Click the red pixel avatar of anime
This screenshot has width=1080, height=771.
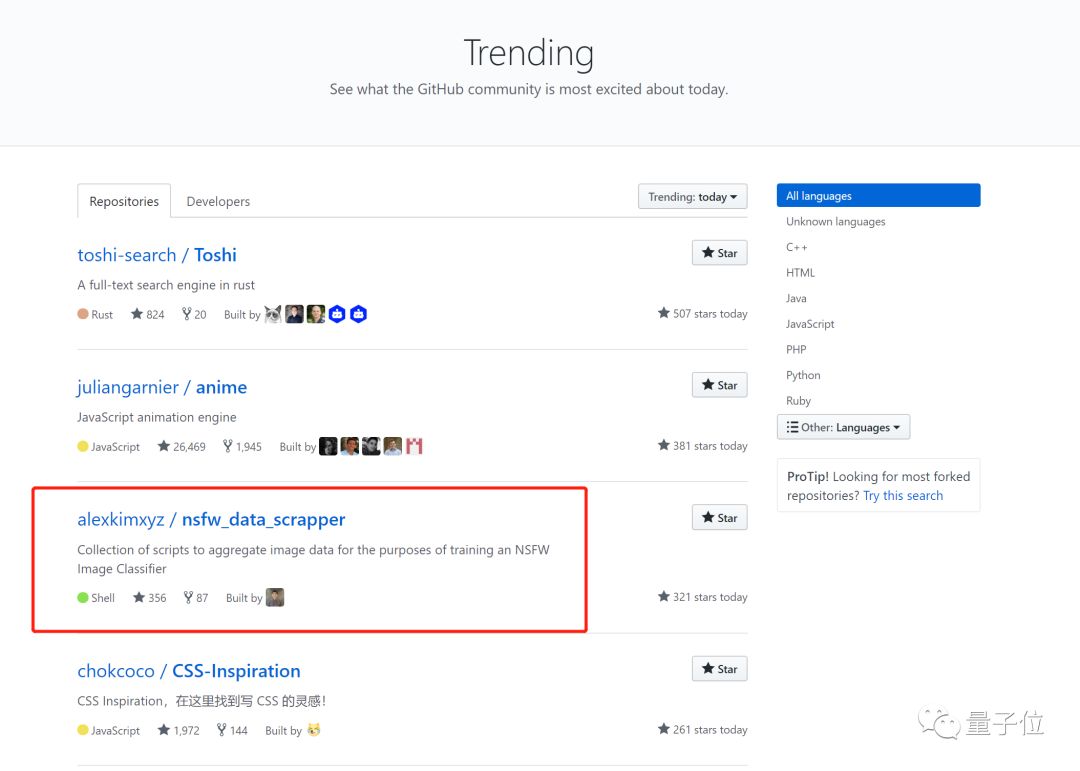coord(414,446)
